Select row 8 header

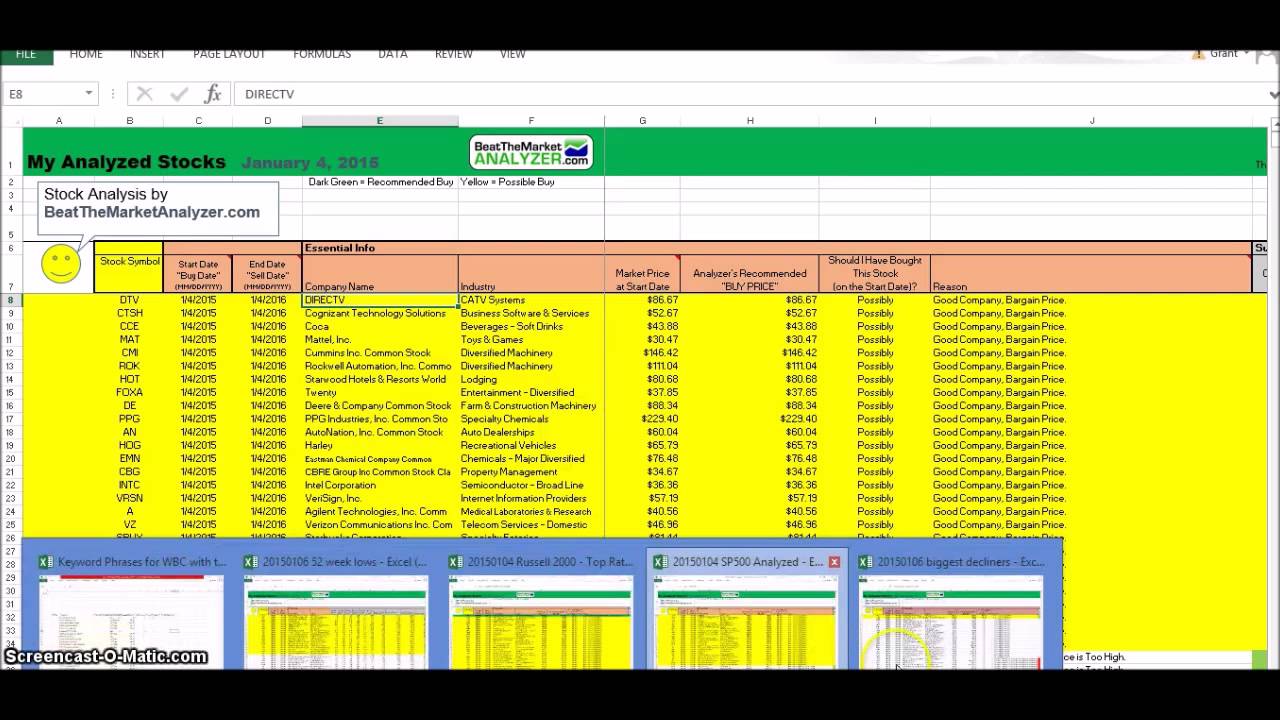pos(11,300)
